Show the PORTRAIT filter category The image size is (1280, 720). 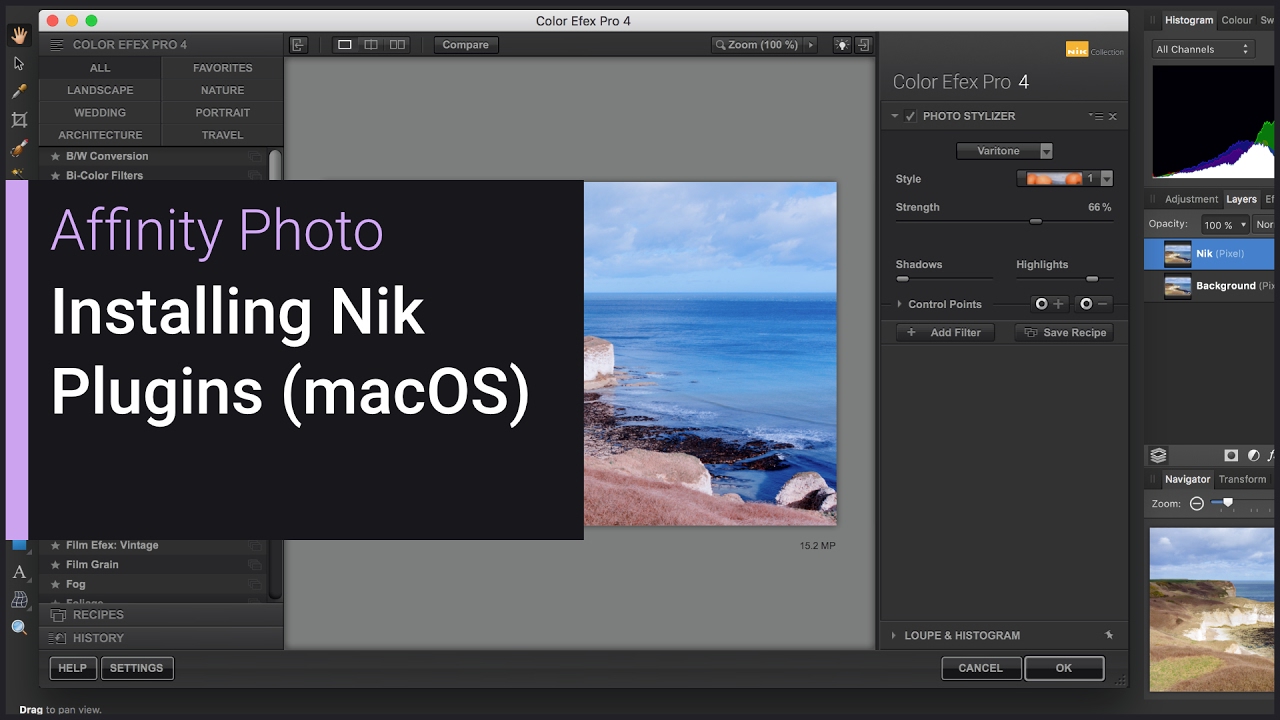[x=222, y=113]
